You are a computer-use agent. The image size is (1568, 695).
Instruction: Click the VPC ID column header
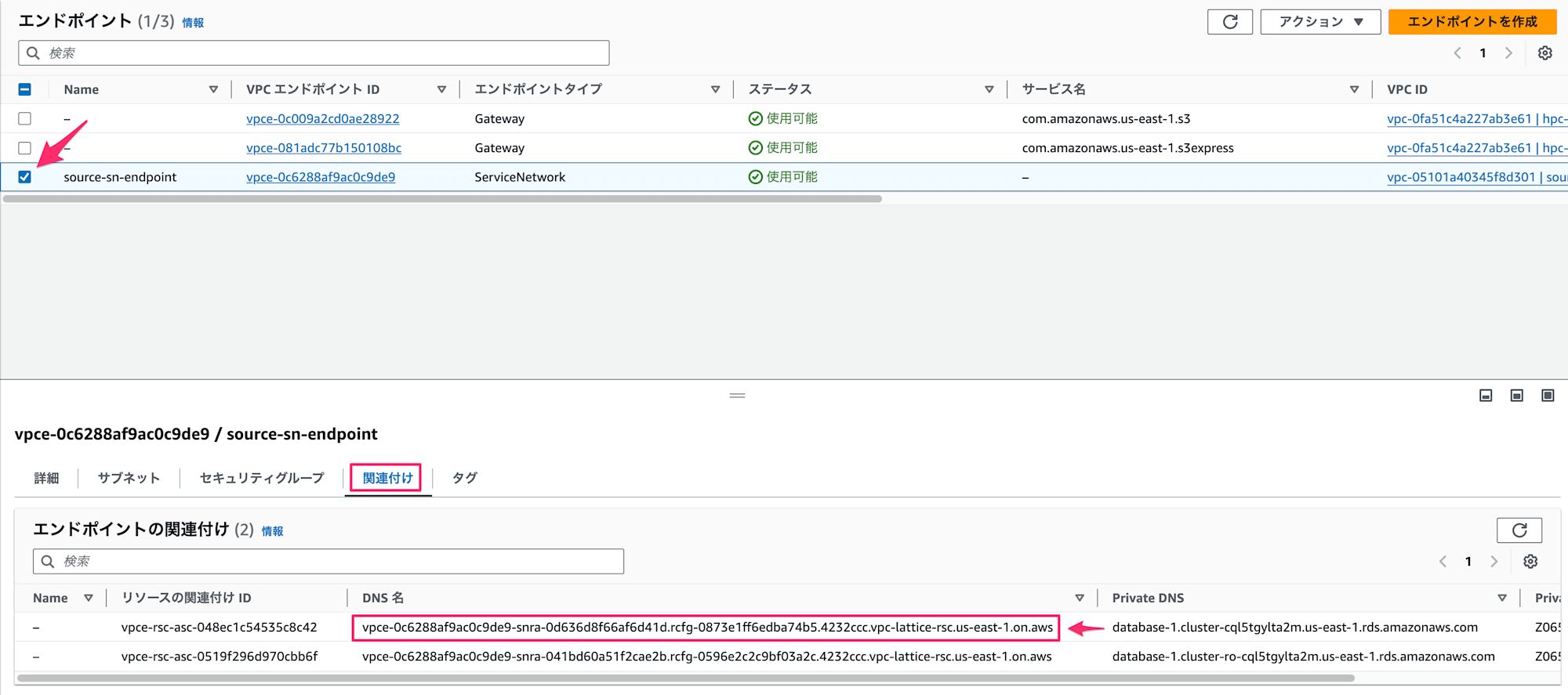(1407, 89)
